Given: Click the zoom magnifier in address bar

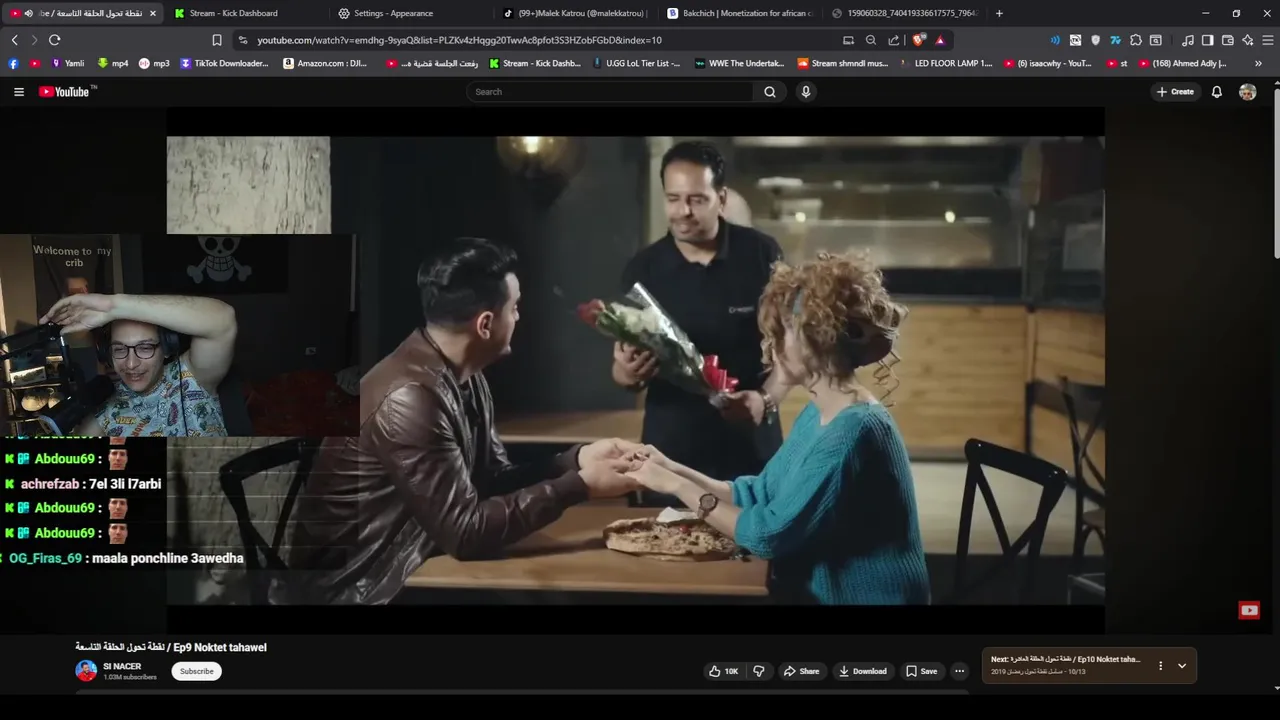Looking at the screenshot, I should (870, 40).
